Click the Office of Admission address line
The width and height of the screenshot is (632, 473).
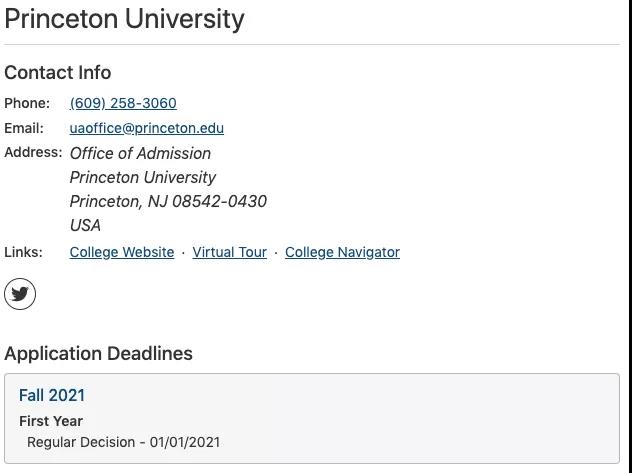(x=140, y=154)
